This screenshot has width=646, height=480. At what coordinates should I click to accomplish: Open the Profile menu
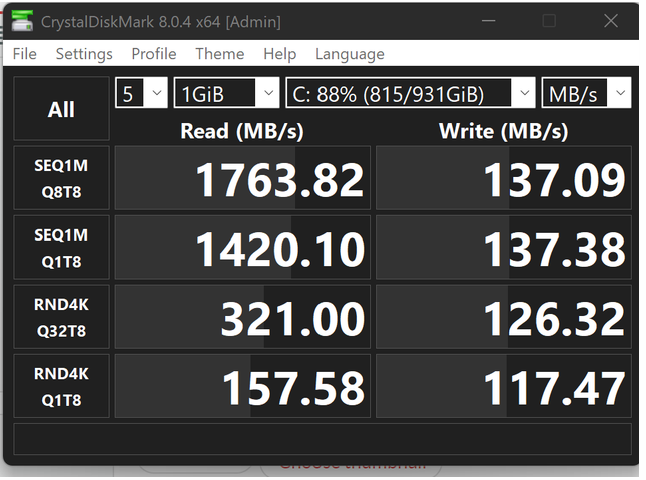pyautogui.click(x=153, y=54)
